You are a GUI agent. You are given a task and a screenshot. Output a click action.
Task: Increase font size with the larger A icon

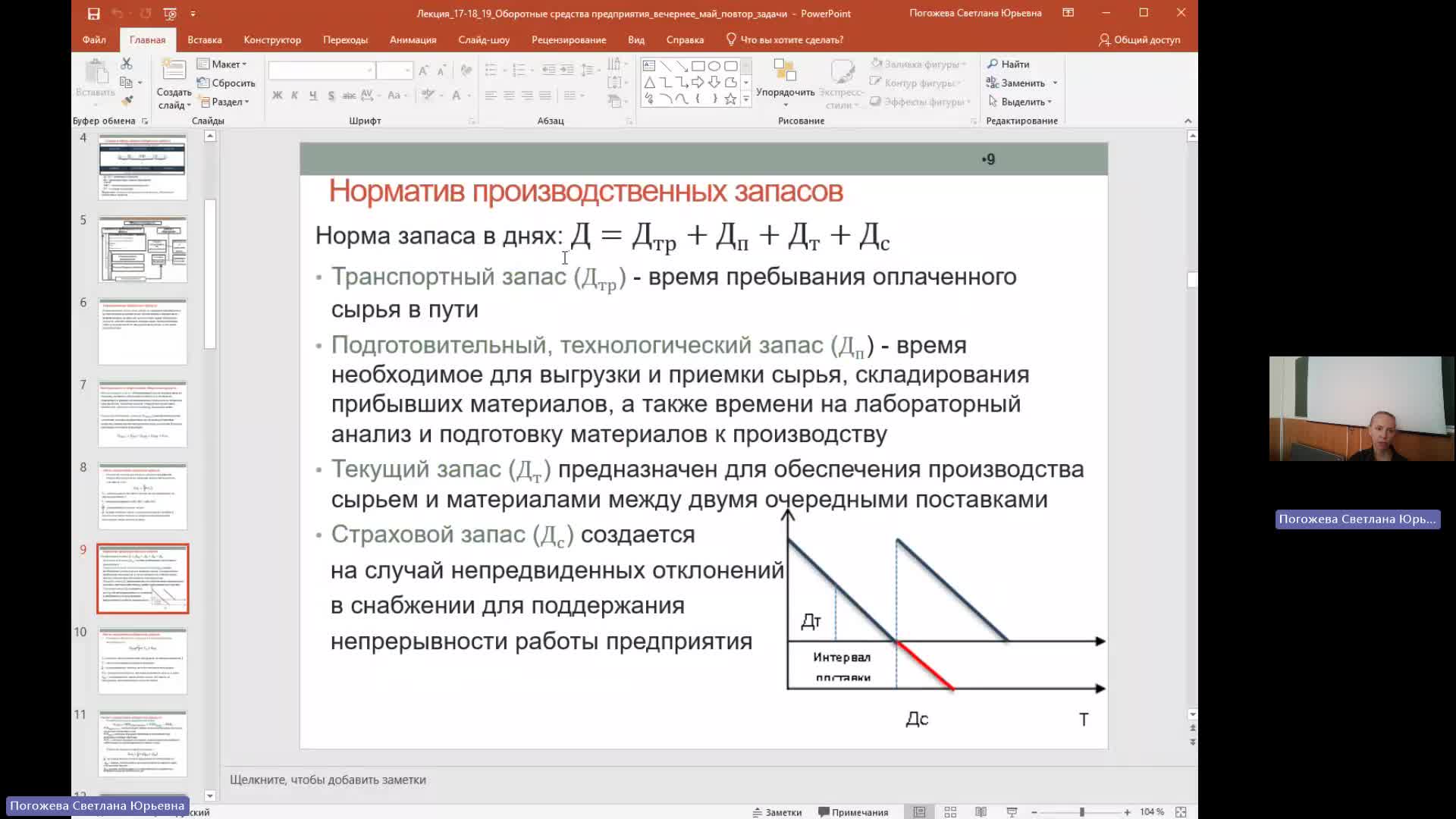click(424, 71)
